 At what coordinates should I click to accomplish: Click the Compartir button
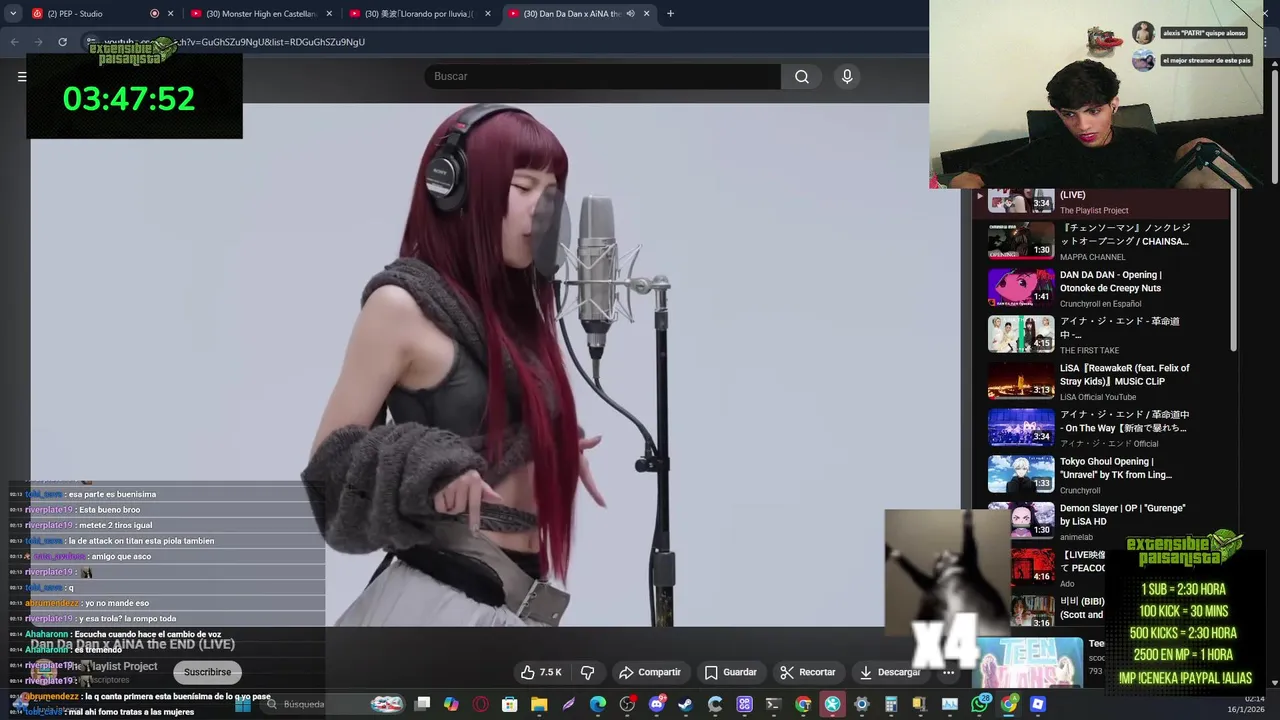[650, 672]
